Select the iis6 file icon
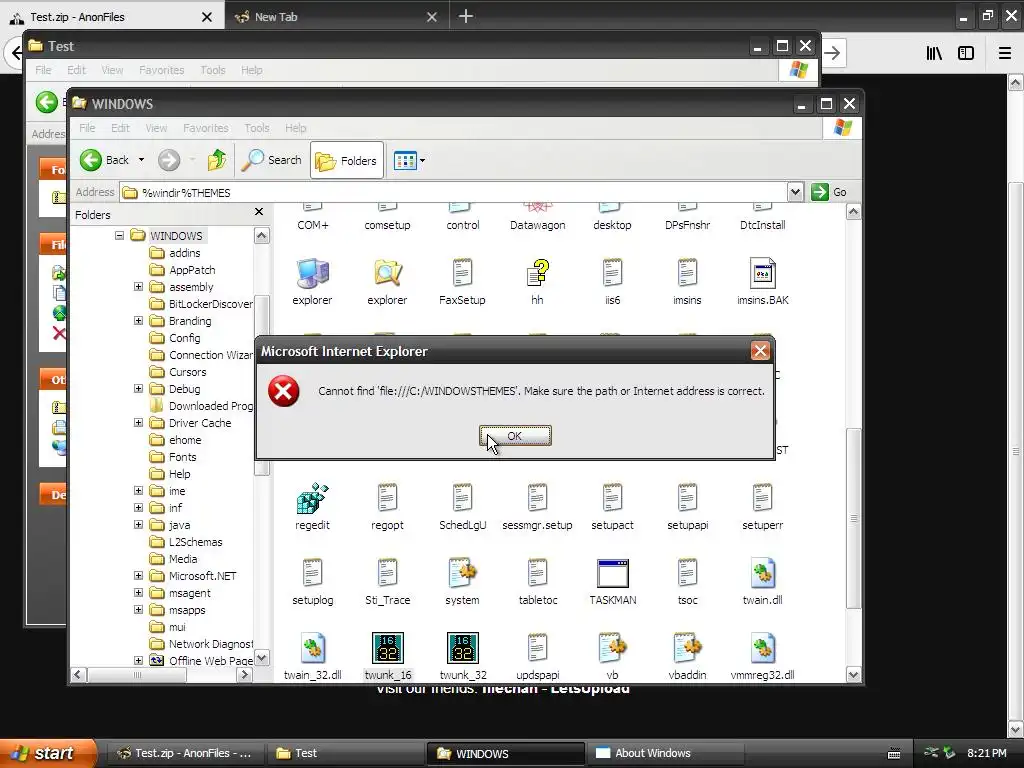Viewport: 1024px width, 768px height. [612, 281]
